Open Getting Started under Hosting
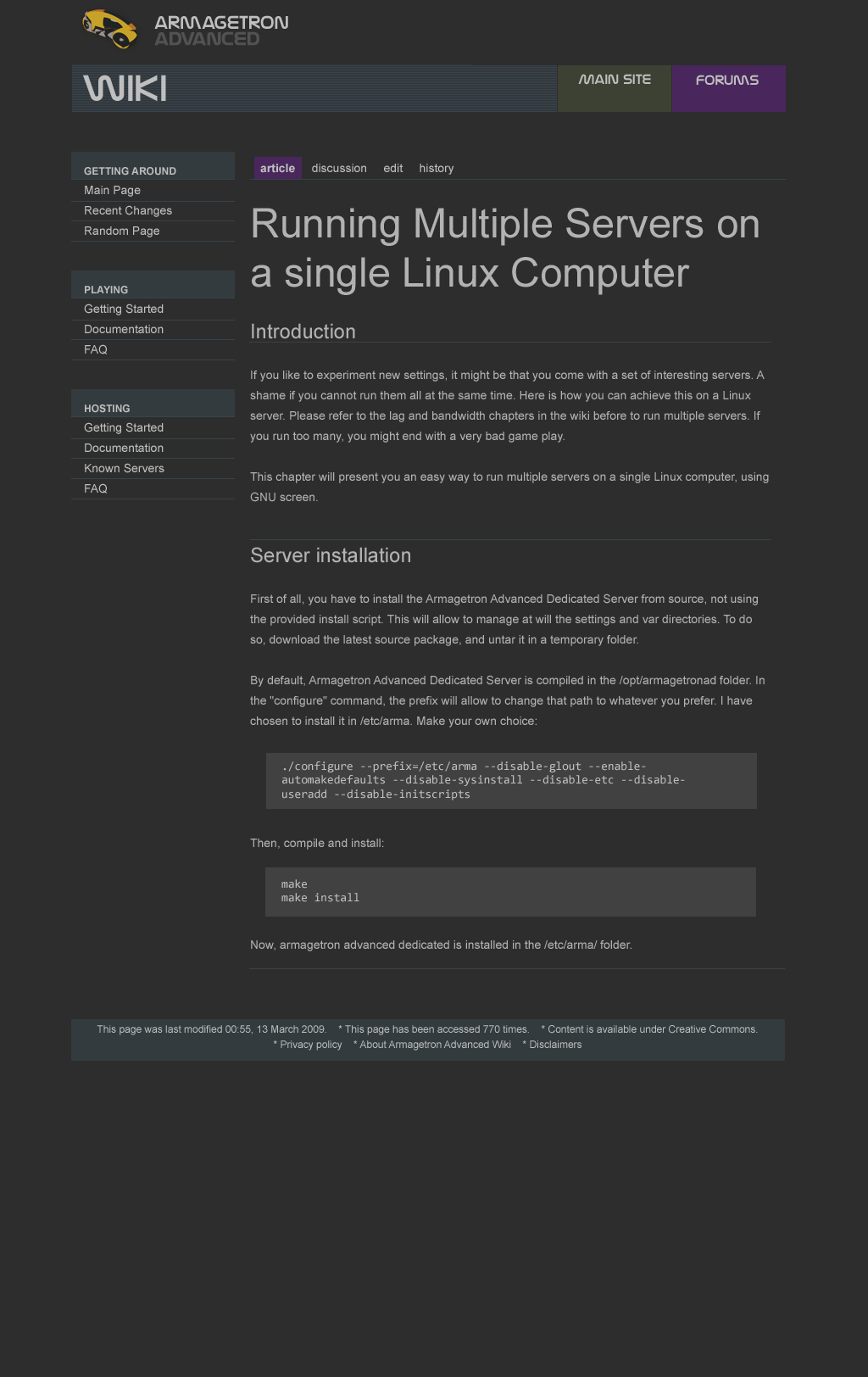868x1377 pixels. click(124, 428)
